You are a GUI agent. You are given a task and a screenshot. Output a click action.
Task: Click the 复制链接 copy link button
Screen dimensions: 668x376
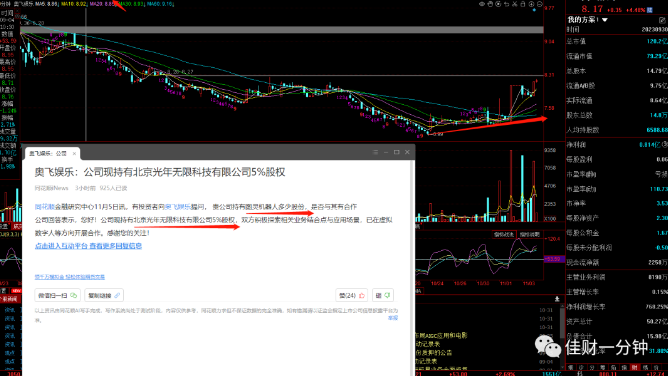click(104, 295)
